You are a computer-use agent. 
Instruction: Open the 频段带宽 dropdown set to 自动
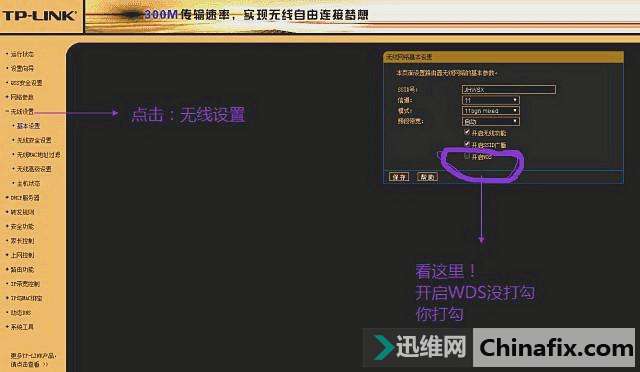(491, 121)
